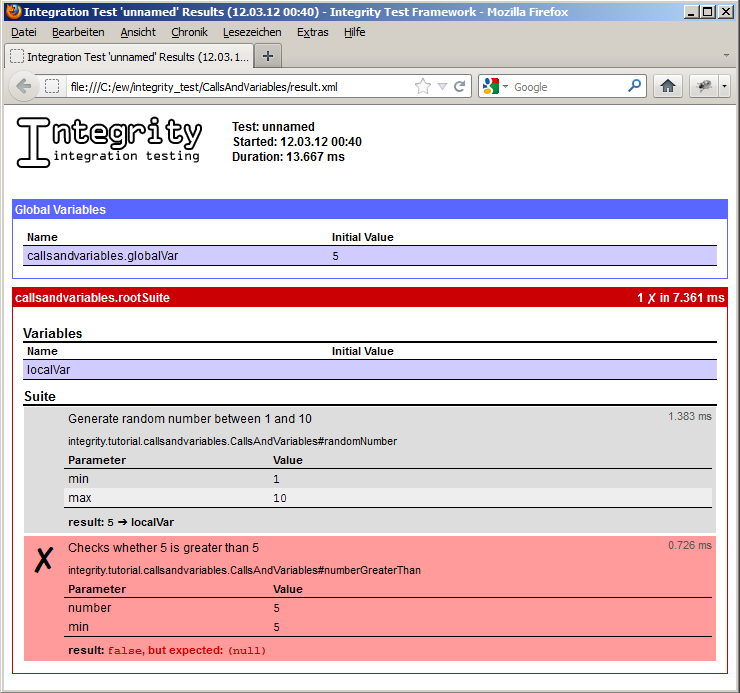The image size is (740, 693).
Task: Click the Integrity logo image
Action: (x=109, y=141)
